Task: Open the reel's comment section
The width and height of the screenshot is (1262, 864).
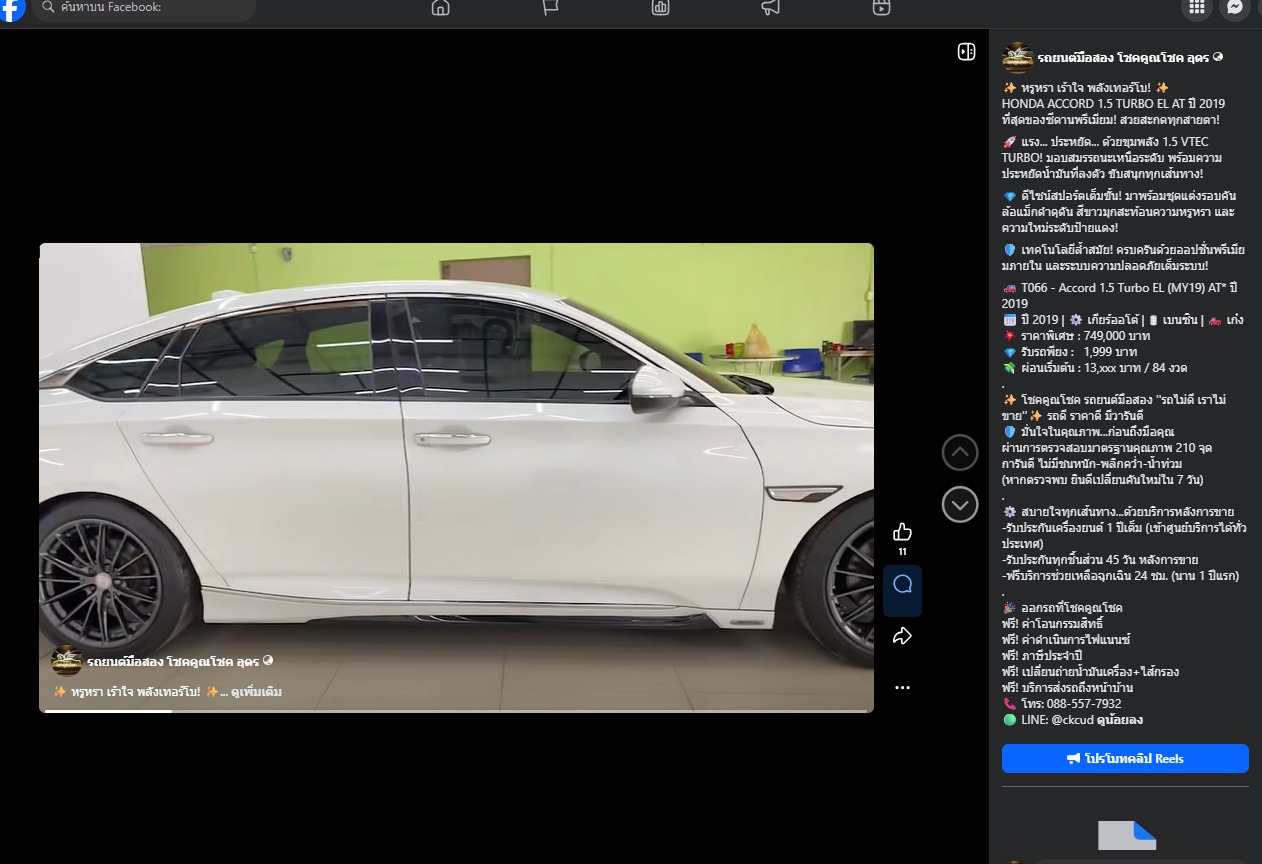Action: (x=902, y=585)
